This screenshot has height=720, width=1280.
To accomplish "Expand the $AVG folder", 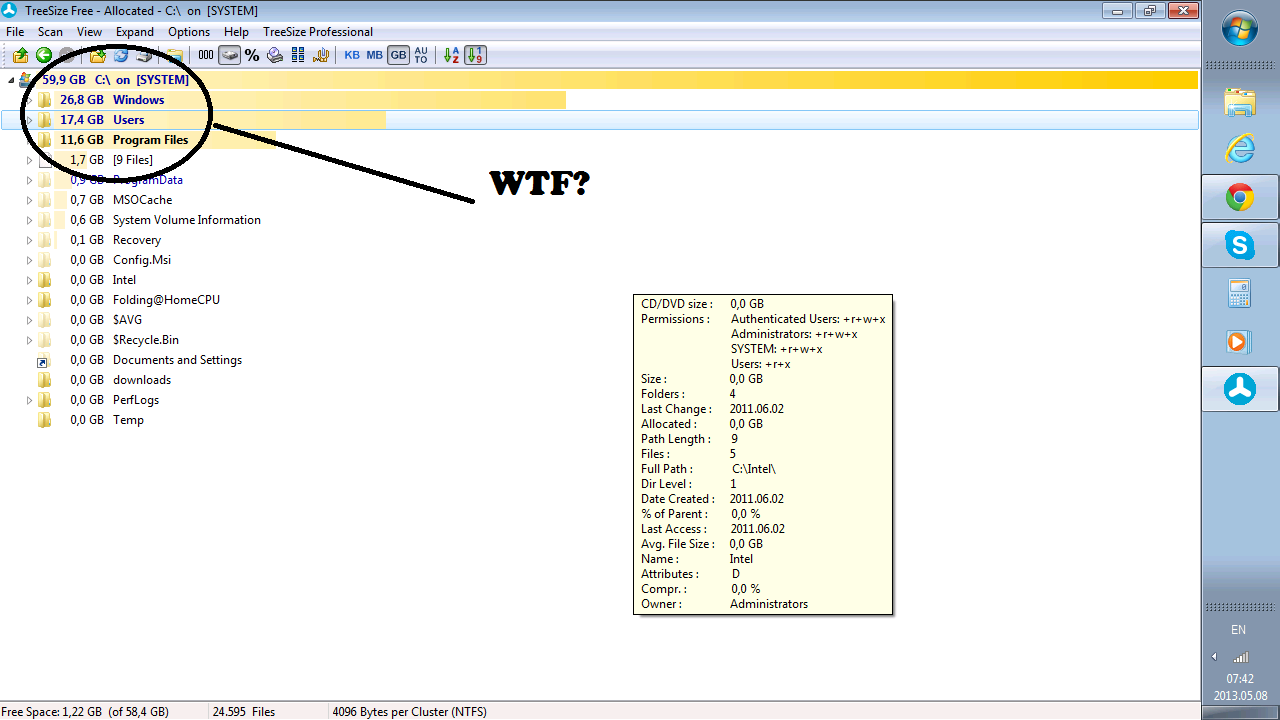I will pyautogui.click(x=29, y=320).
